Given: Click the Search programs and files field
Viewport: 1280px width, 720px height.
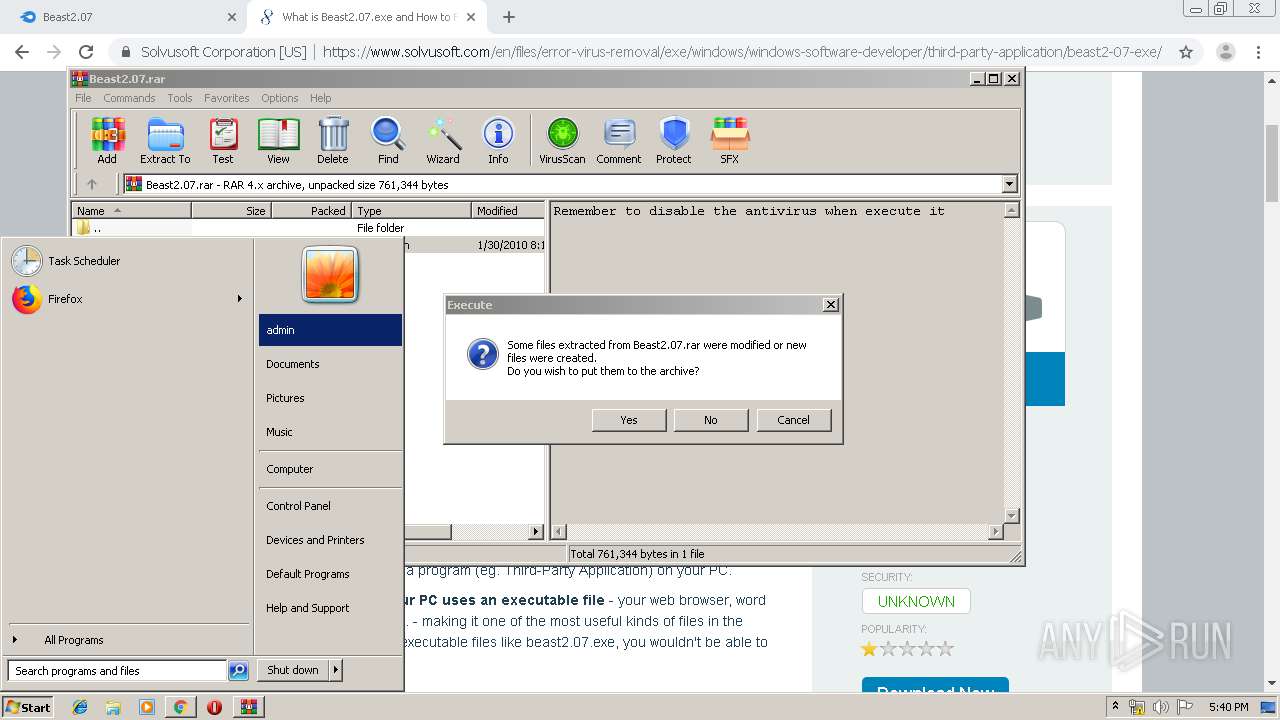Looking at the screenshot, I should 118,671.
